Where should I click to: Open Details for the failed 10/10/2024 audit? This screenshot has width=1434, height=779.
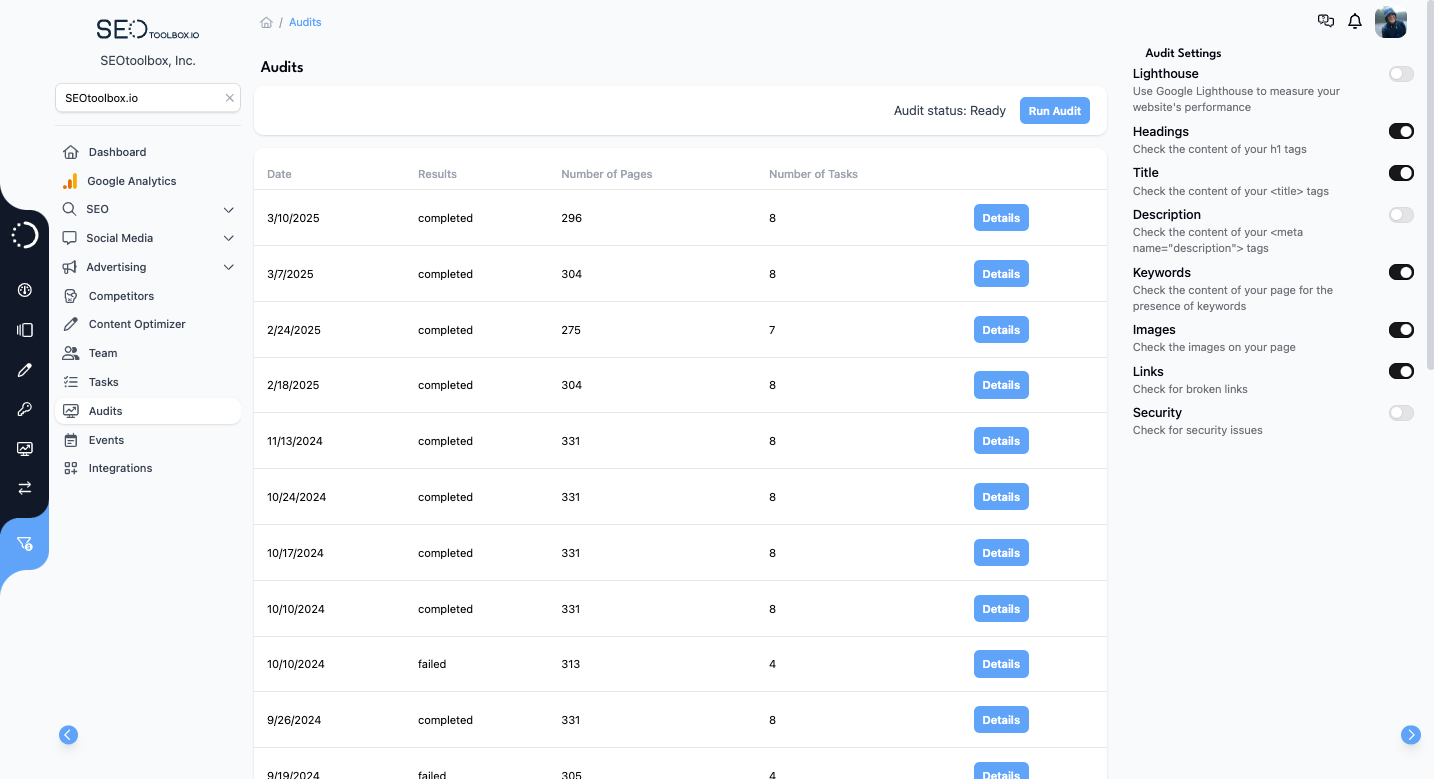click(x=1001, y=663)
